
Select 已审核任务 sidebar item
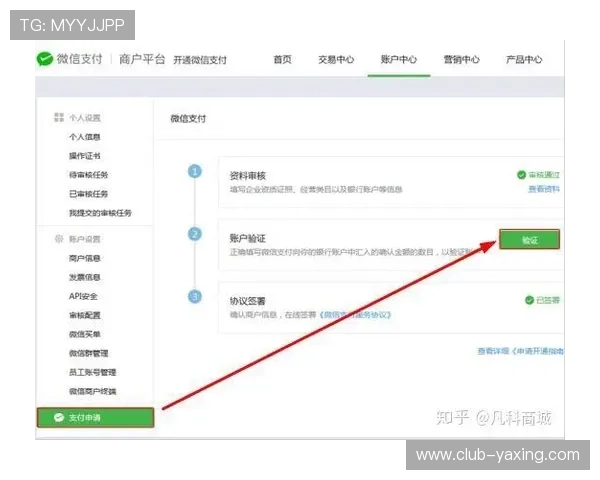pyautogui.click(x=88, y=194)
